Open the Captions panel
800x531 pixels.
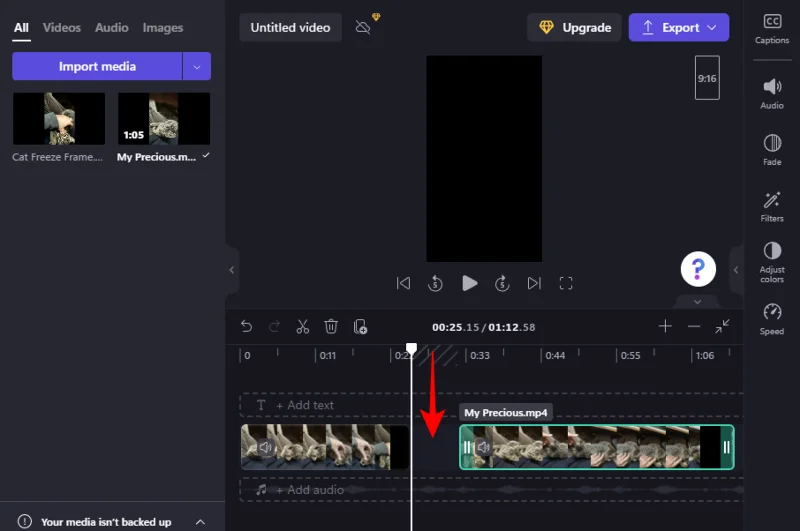click(x=771, y=29)
